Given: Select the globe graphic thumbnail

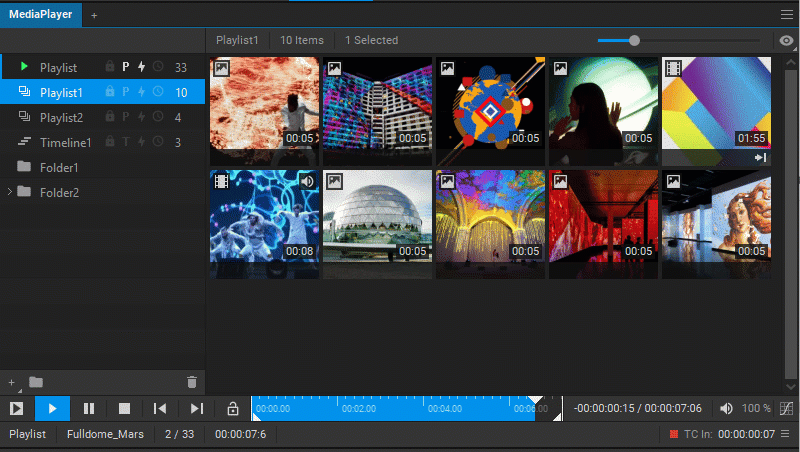Looking at the screenshot, I should [x=490, y=111].
